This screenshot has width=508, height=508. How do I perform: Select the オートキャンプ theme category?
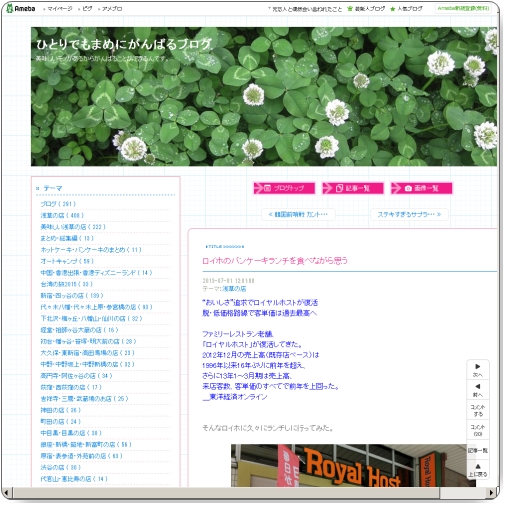(67, 261)
